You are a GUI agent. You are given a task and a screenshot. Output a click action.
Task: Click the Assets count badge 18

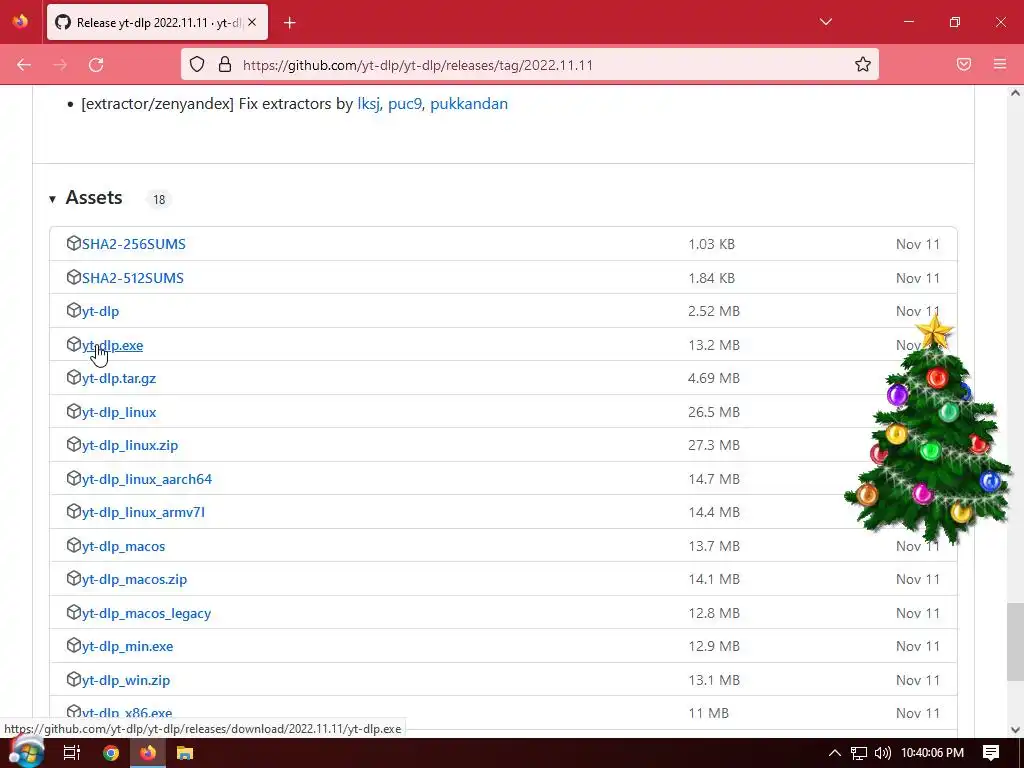click(159, 199)
